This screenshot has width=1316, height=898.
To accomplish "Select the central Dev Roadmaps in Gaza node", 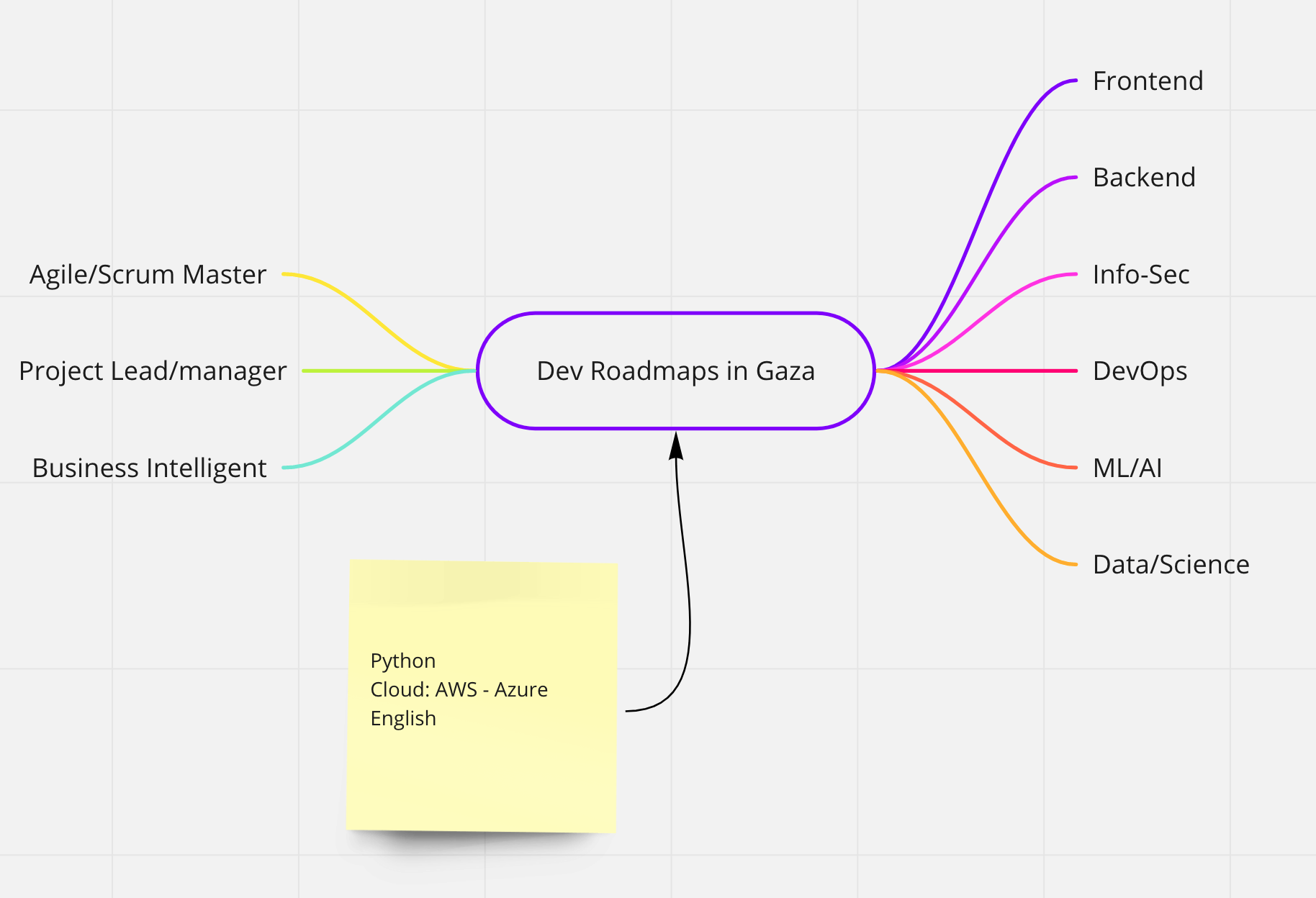I will [675, 371].
